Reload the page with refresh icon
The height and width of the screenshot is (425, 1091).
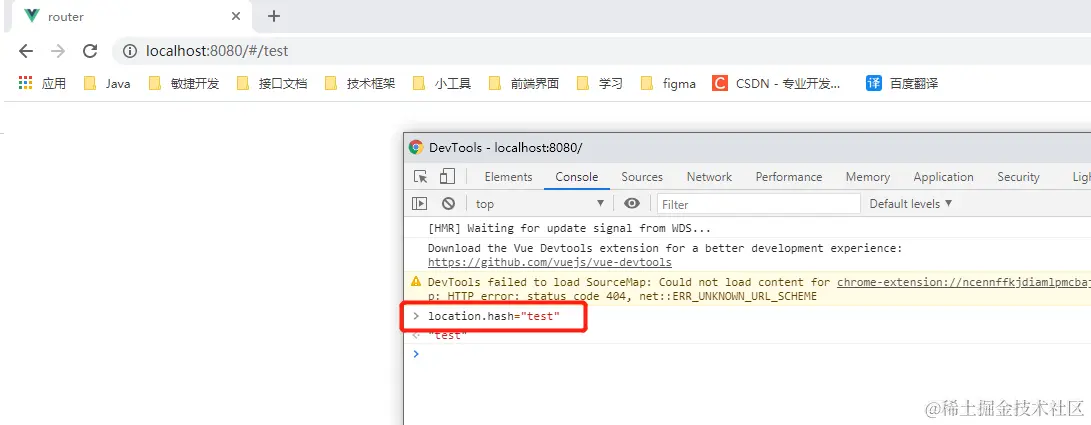[x=90, y=51]
